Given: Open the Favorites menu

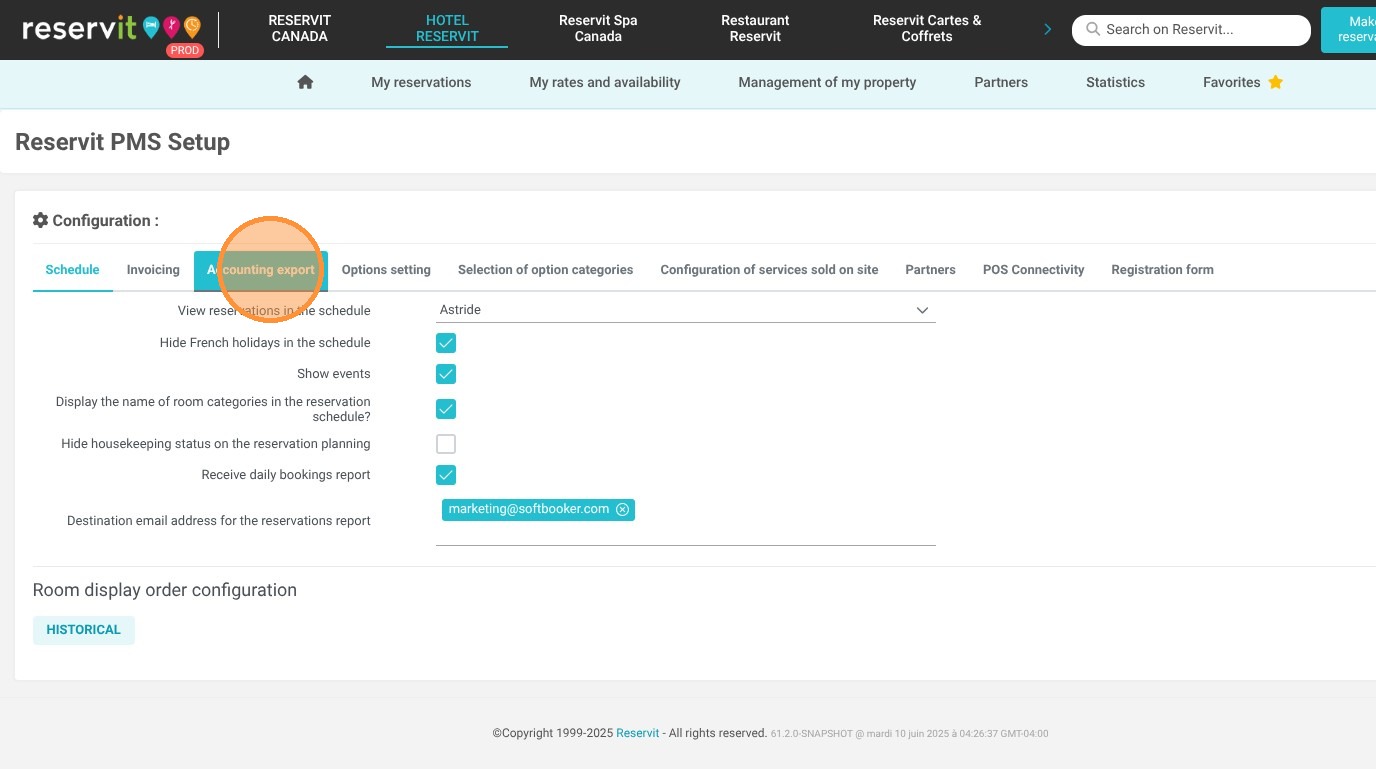Looking at the screenshot, I should click(x=1242, y=82).
